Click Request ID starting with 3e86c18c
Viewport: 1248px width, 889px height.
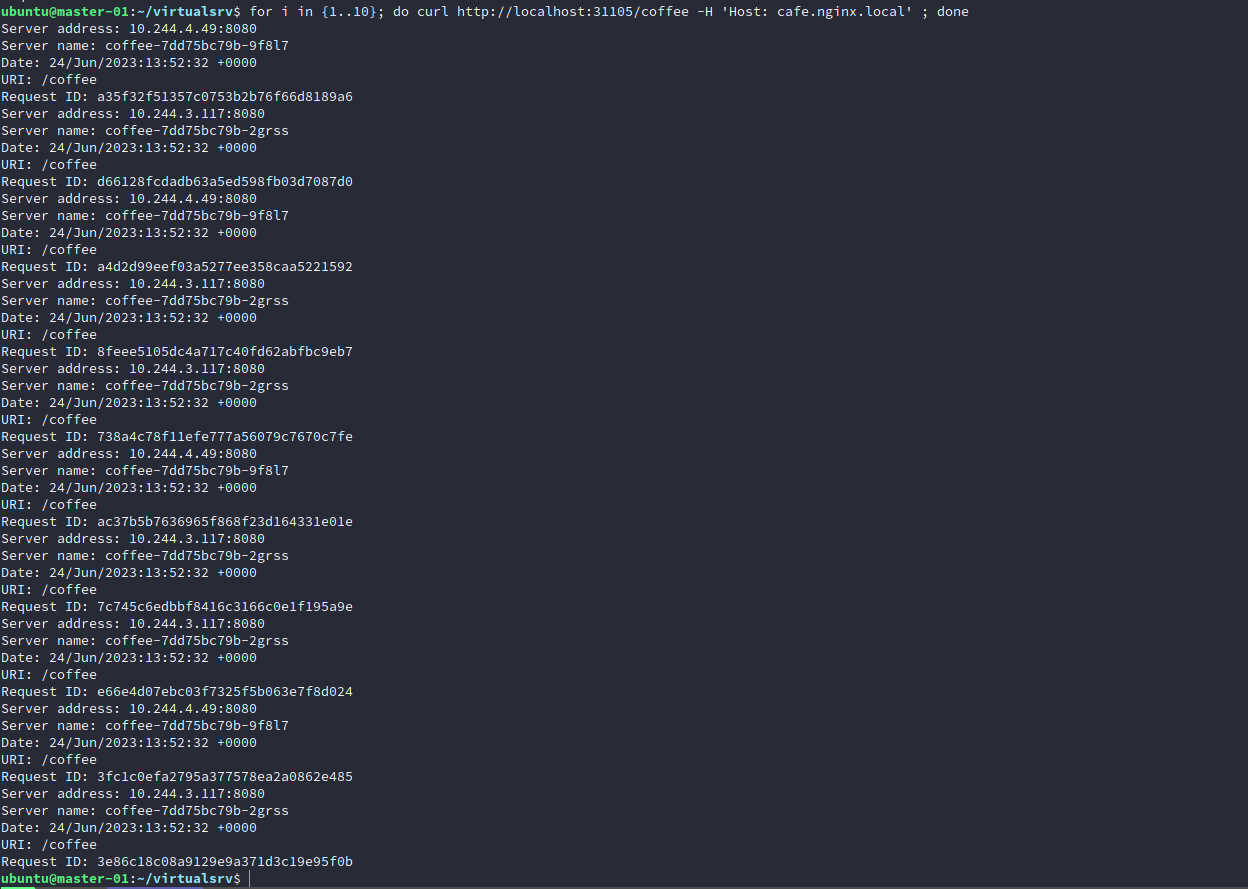tap(224, 862)
